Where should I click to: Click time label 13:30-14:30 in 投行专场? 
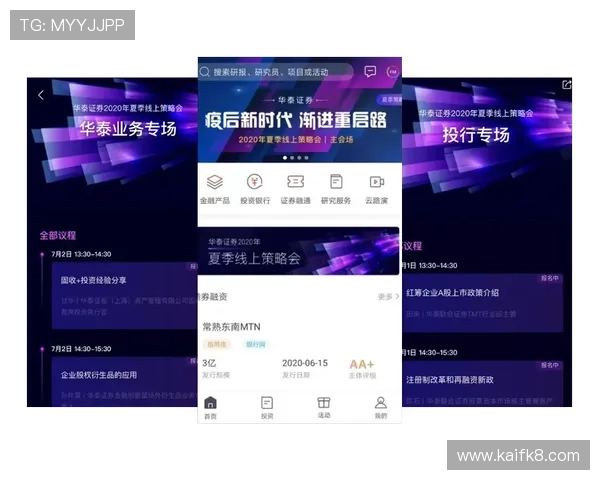(438, 266)
